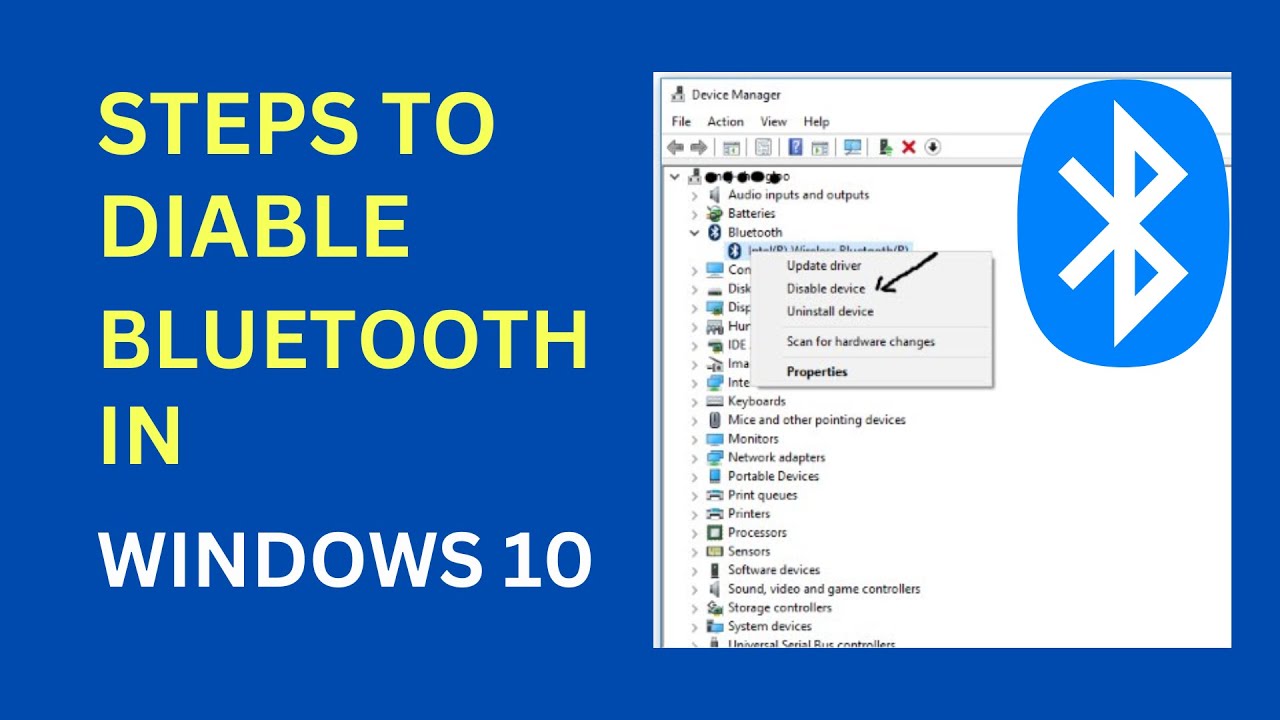Expand the Network adapters category
This screenshot has width=1280, height=720.
pos(695,458)
